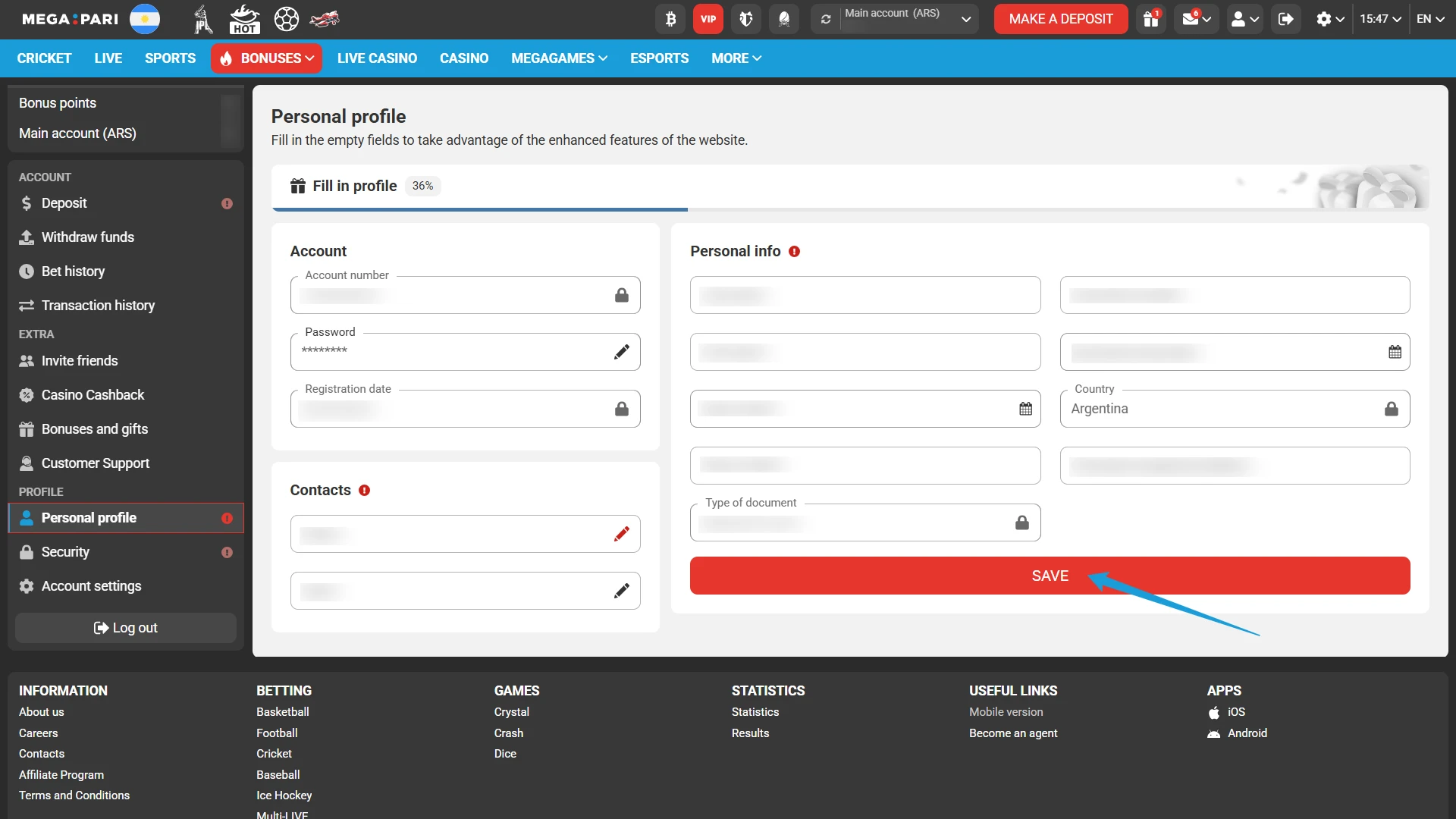The image size is (1456, 819).
Task: Open Account settings in sidebar
Action: (126, 586)
